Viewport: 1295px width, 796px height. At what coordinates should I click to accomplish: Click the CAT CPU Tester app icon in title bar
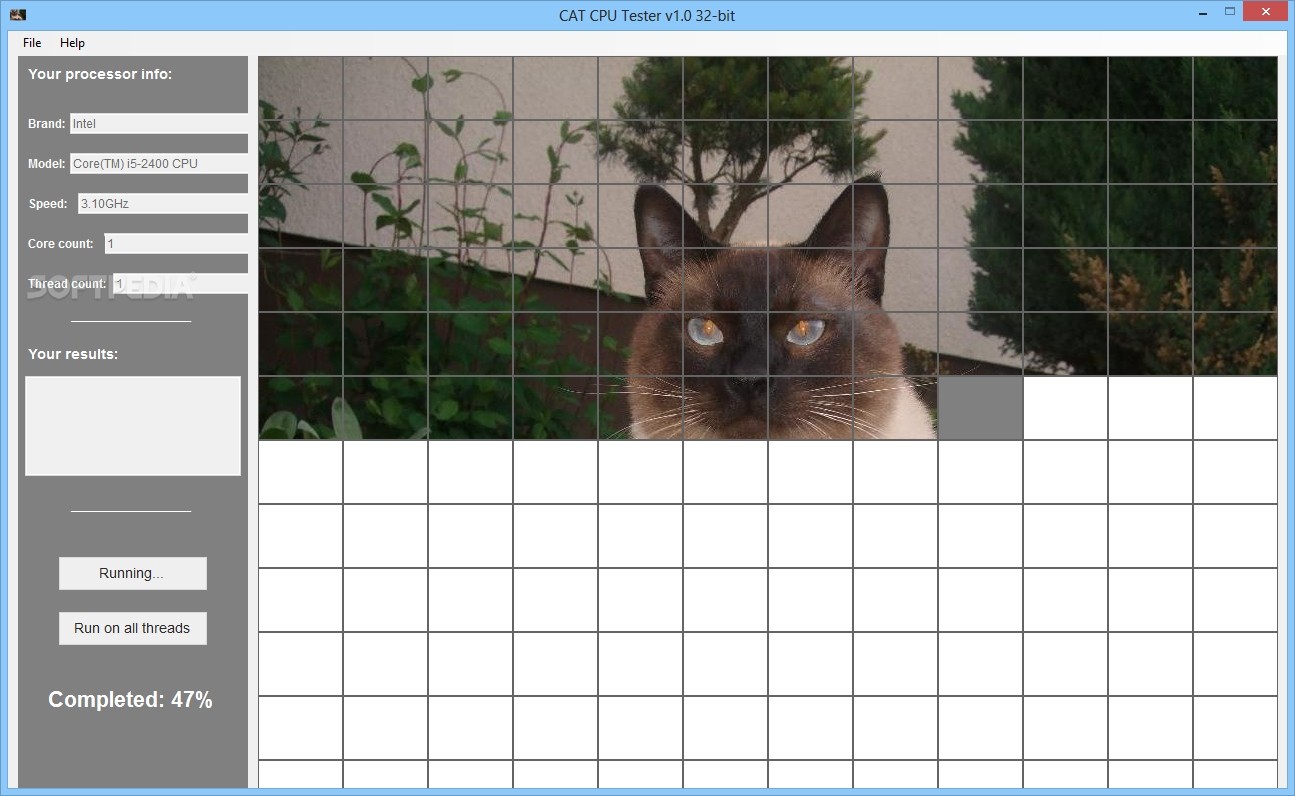coord(17,15)
